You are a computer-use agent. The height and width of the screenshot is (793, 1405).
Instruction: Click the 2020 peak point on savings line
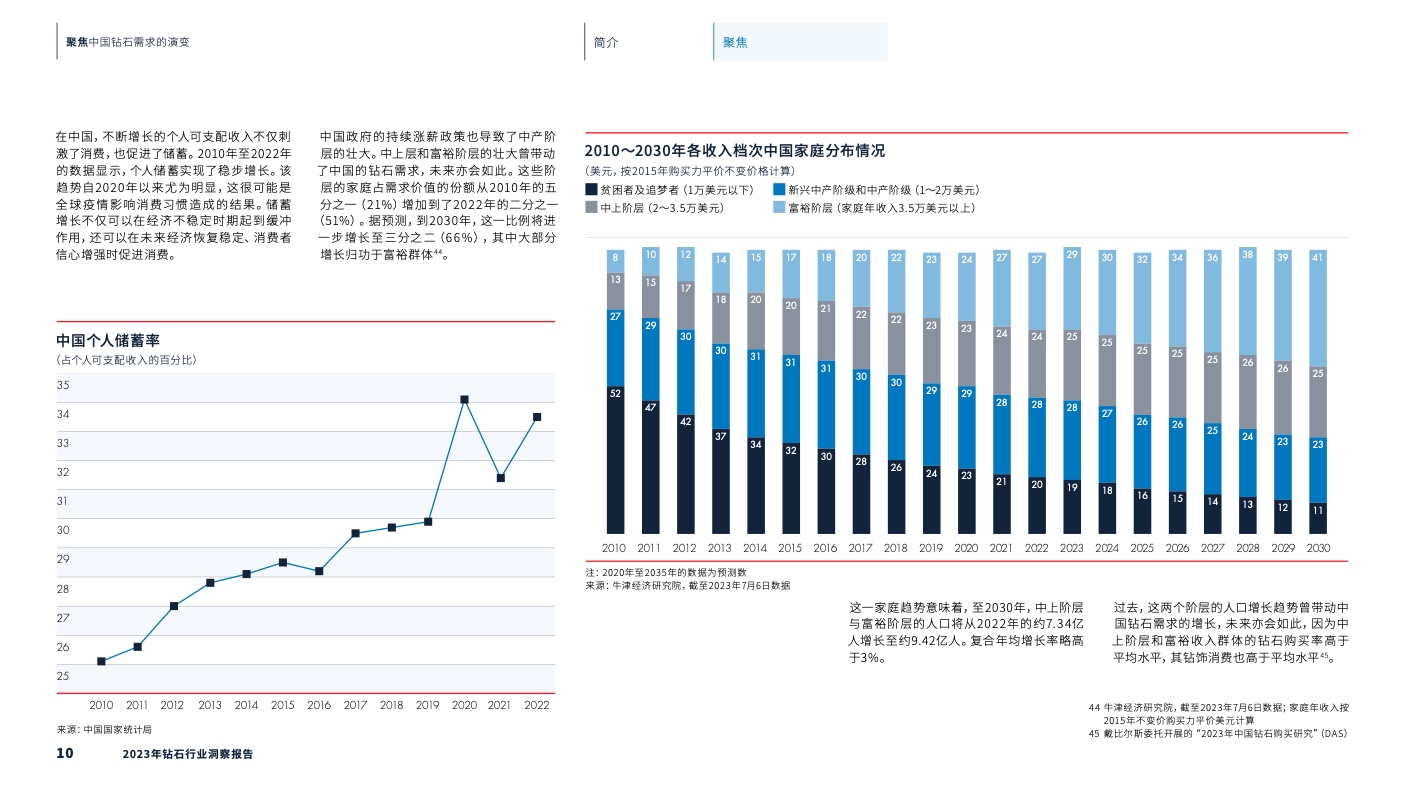click(464, 400)
